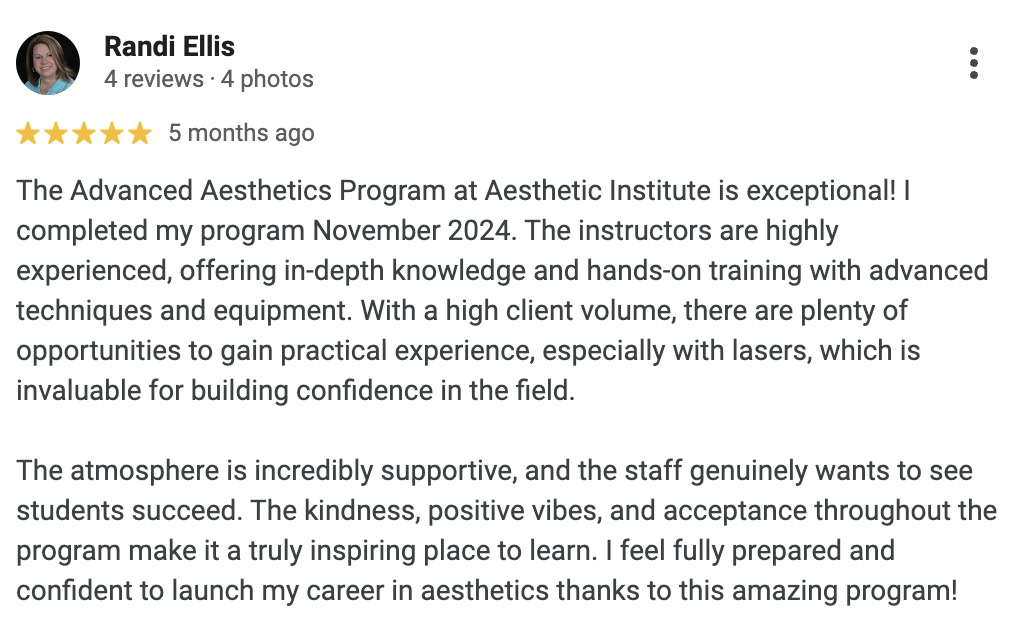Click the first gold rating star

pyautogui.click(x=28, y=134)
